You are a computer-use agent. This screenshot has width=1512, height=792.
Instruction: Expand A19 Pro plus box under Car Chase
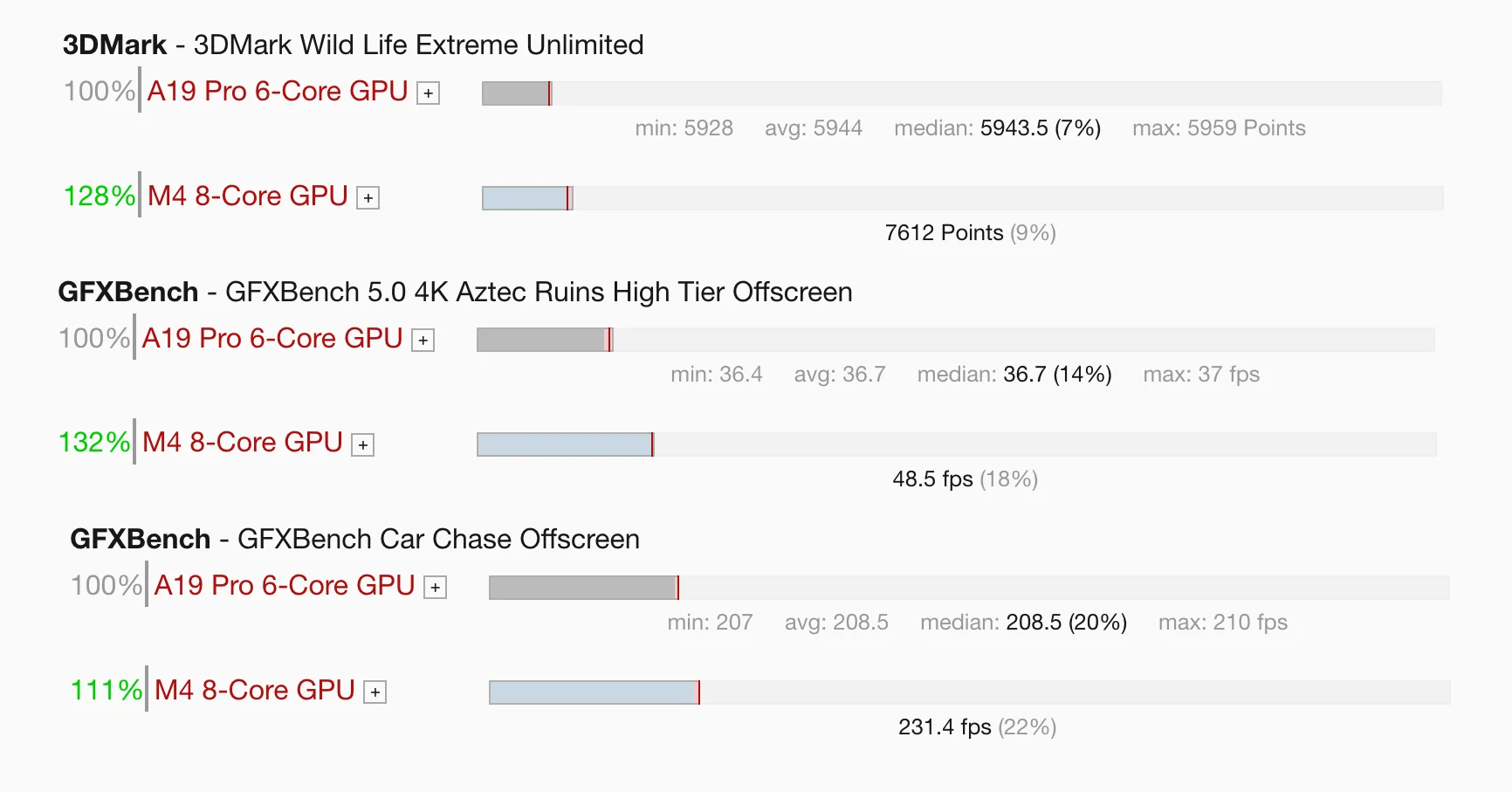[435, 588]
